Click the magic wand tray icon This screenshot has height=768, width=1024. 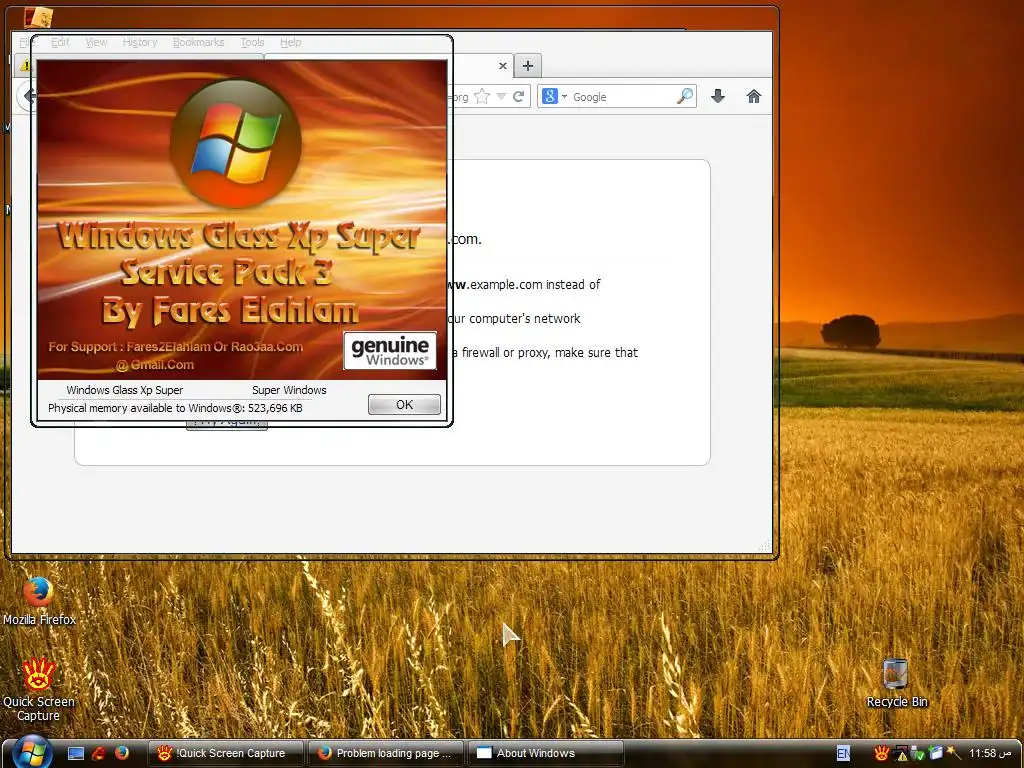[953, 753]
